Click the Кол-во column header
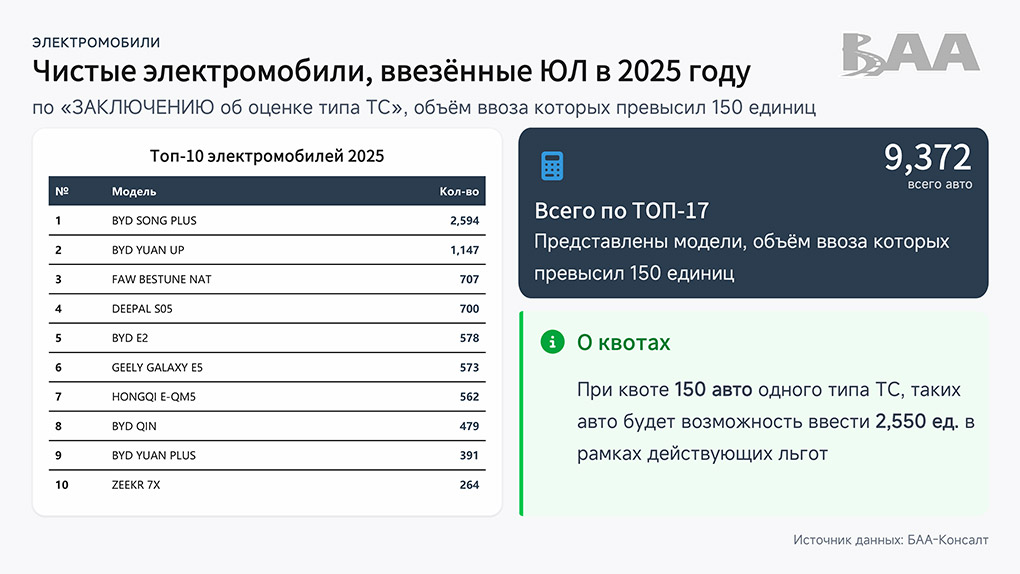This screenshot has height=574, width=1020. (459, 191)
